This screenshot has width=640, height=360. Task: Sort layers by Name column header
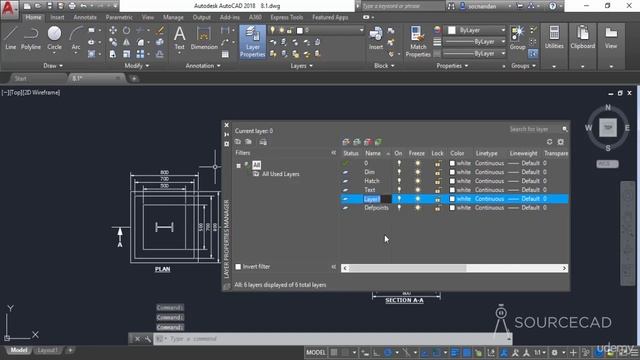tap(373, 153)
